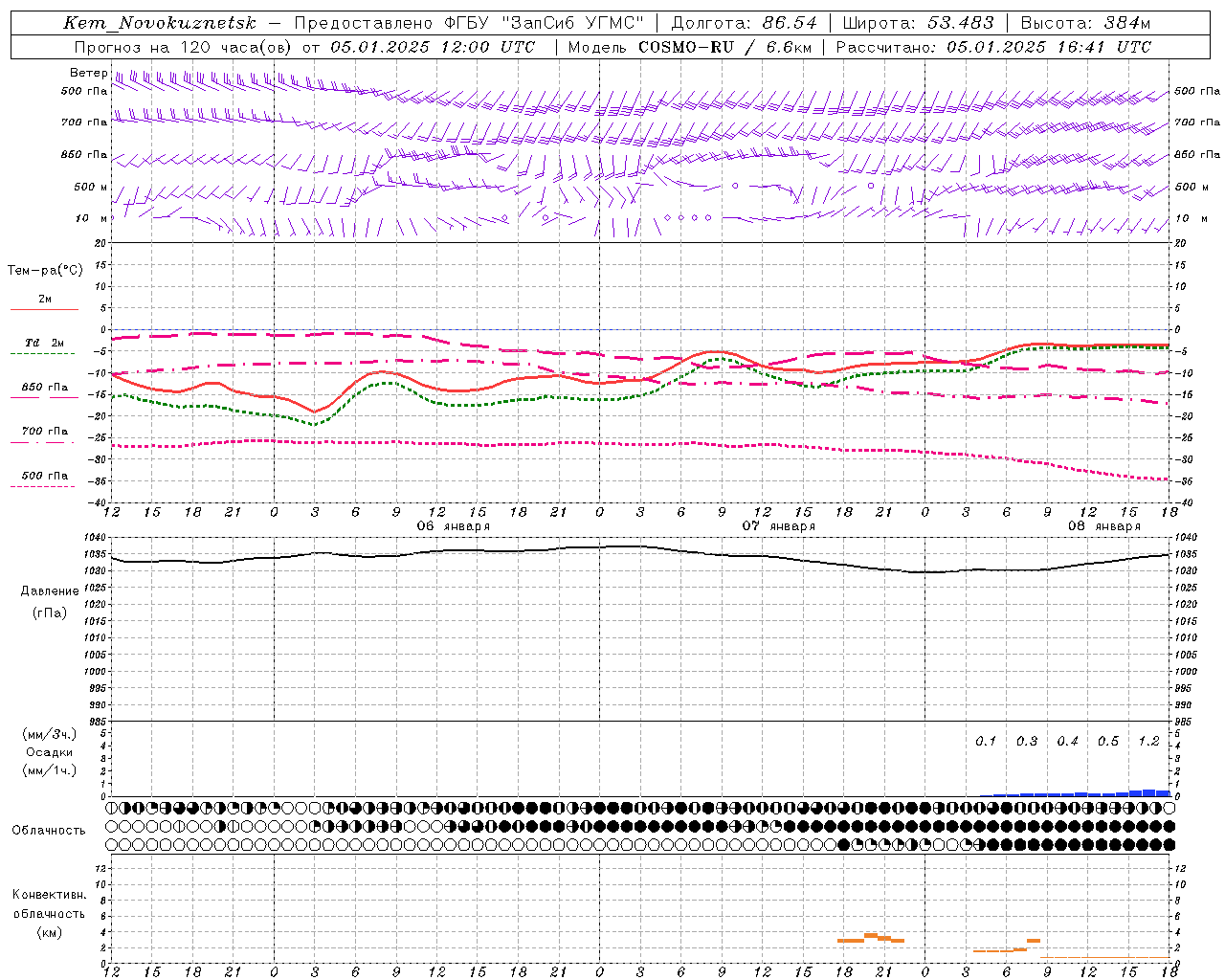Screen dimensions: 1225x980
Task: Click the Модель COSMO-RU / 6.6км label
Action: [x=689, y=47]
